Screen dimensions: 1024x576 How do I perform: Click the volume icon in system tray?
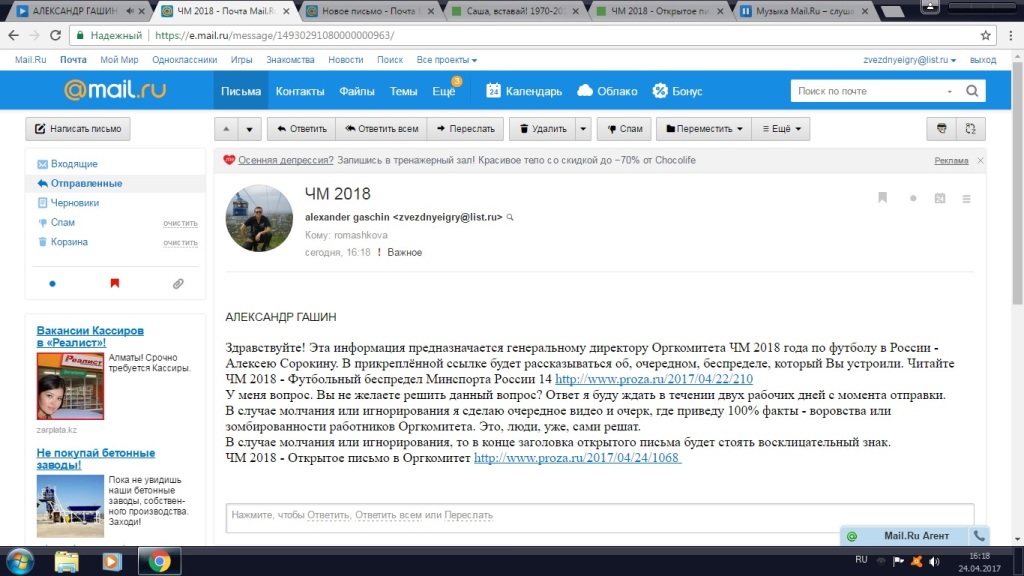coord(935,561)
